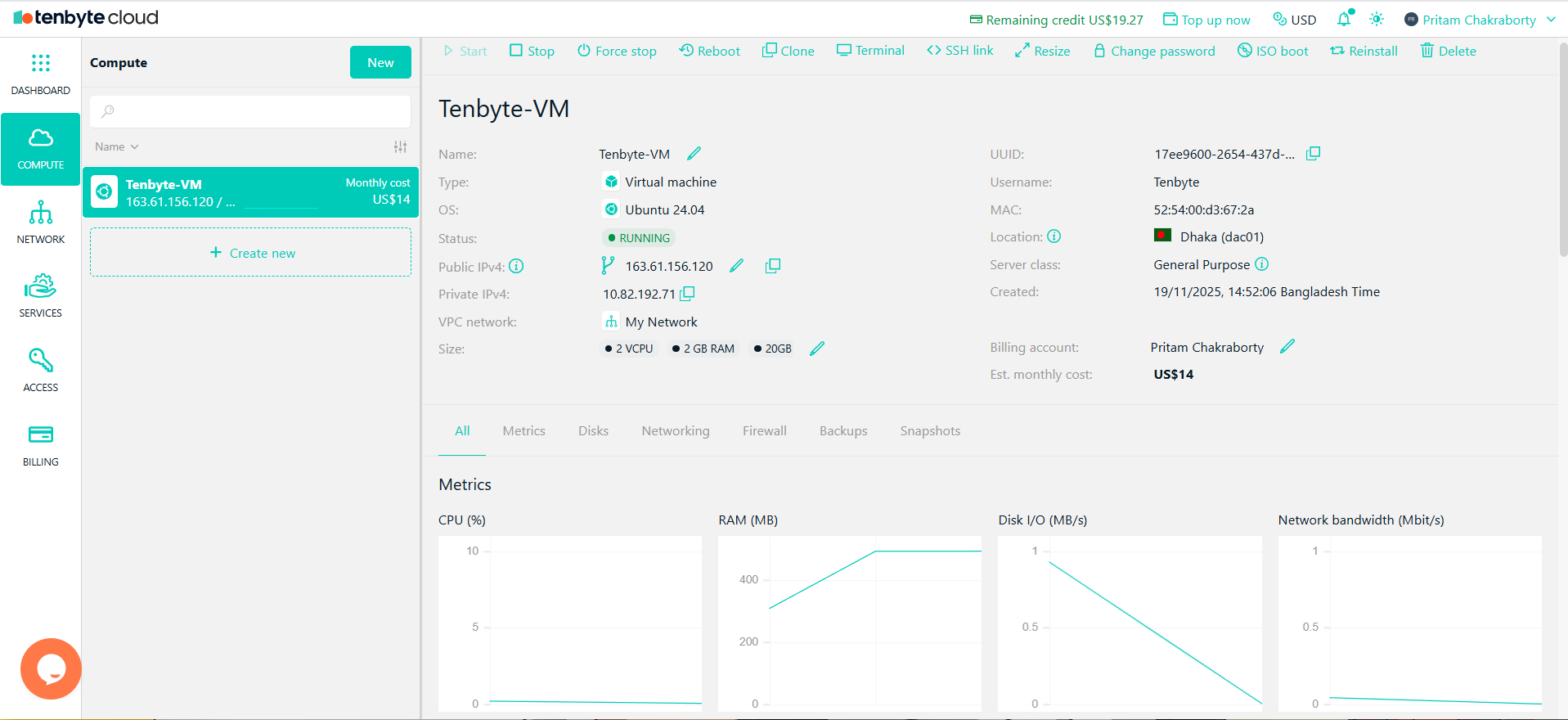Click the CPU (%) chart
Screen dimensions: 1568x720
point(570,623)
